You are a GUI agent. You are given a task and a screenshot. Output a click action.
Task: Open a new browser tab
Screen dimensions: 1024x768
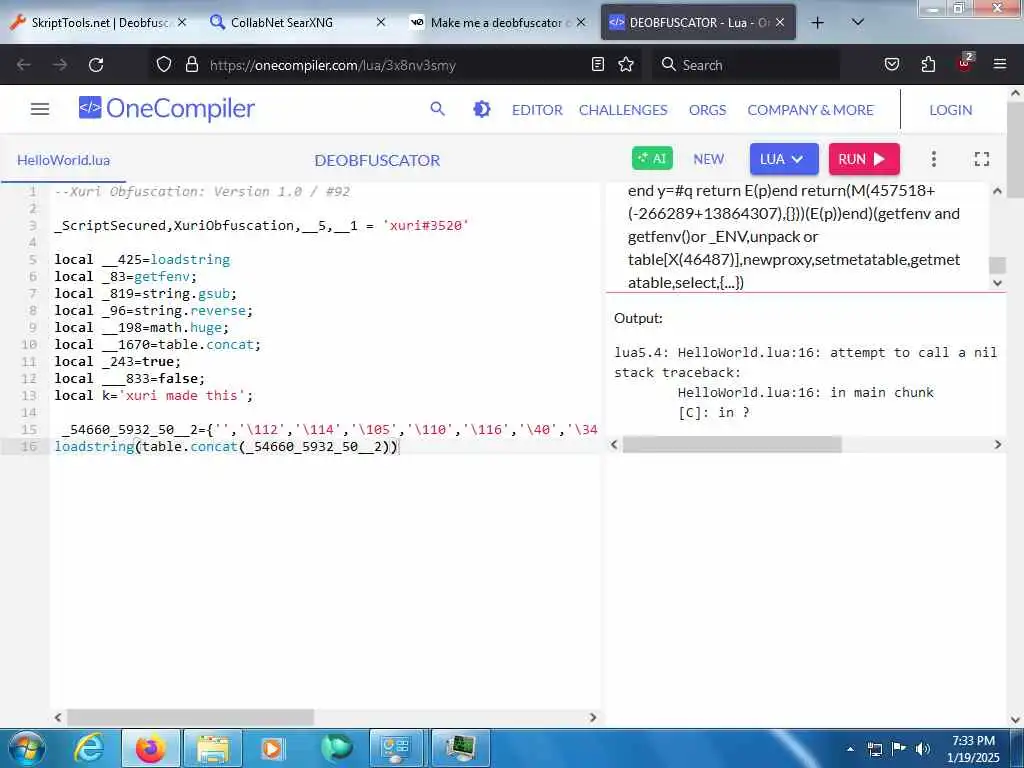818,23
